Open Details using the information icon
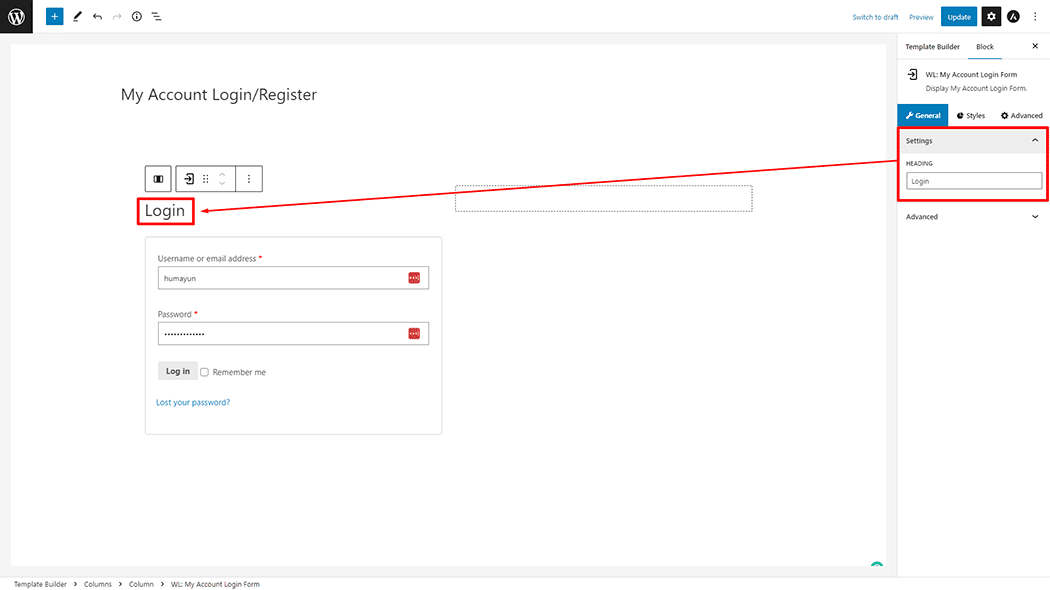The height and width of the screenshot is (590, 1050). click(x=137, y=16)
